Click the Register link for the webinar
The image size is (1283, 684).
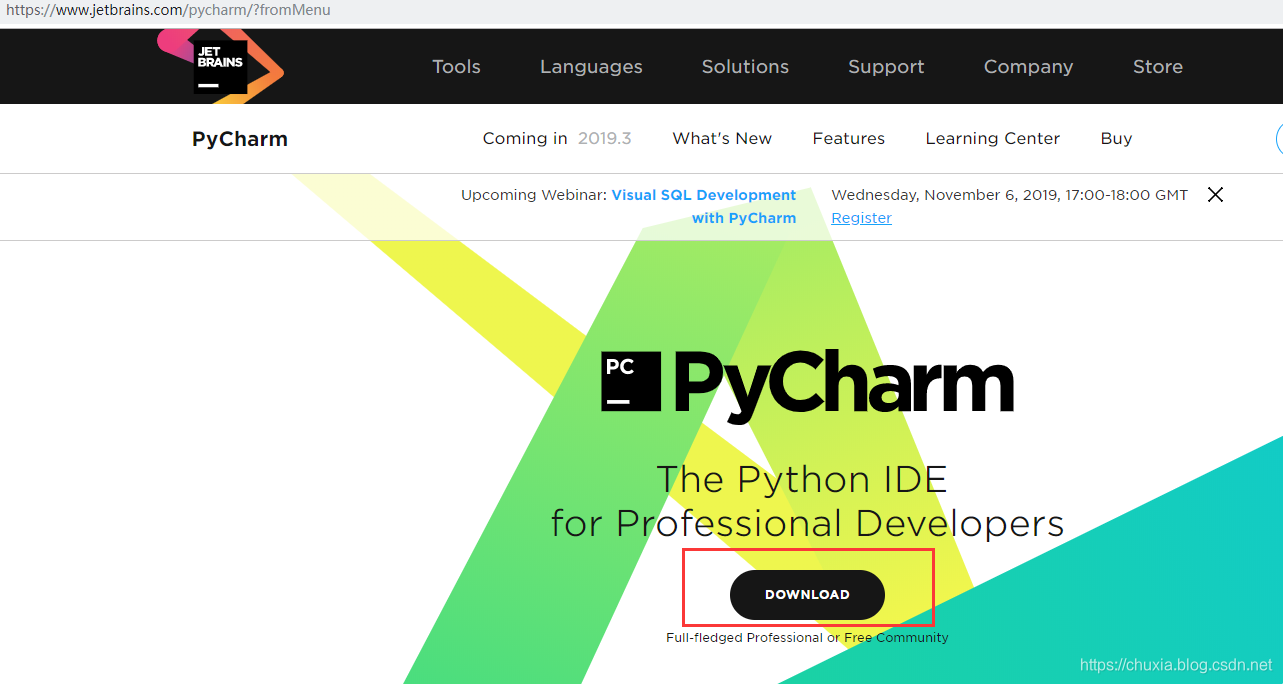[x=861, y=218]
